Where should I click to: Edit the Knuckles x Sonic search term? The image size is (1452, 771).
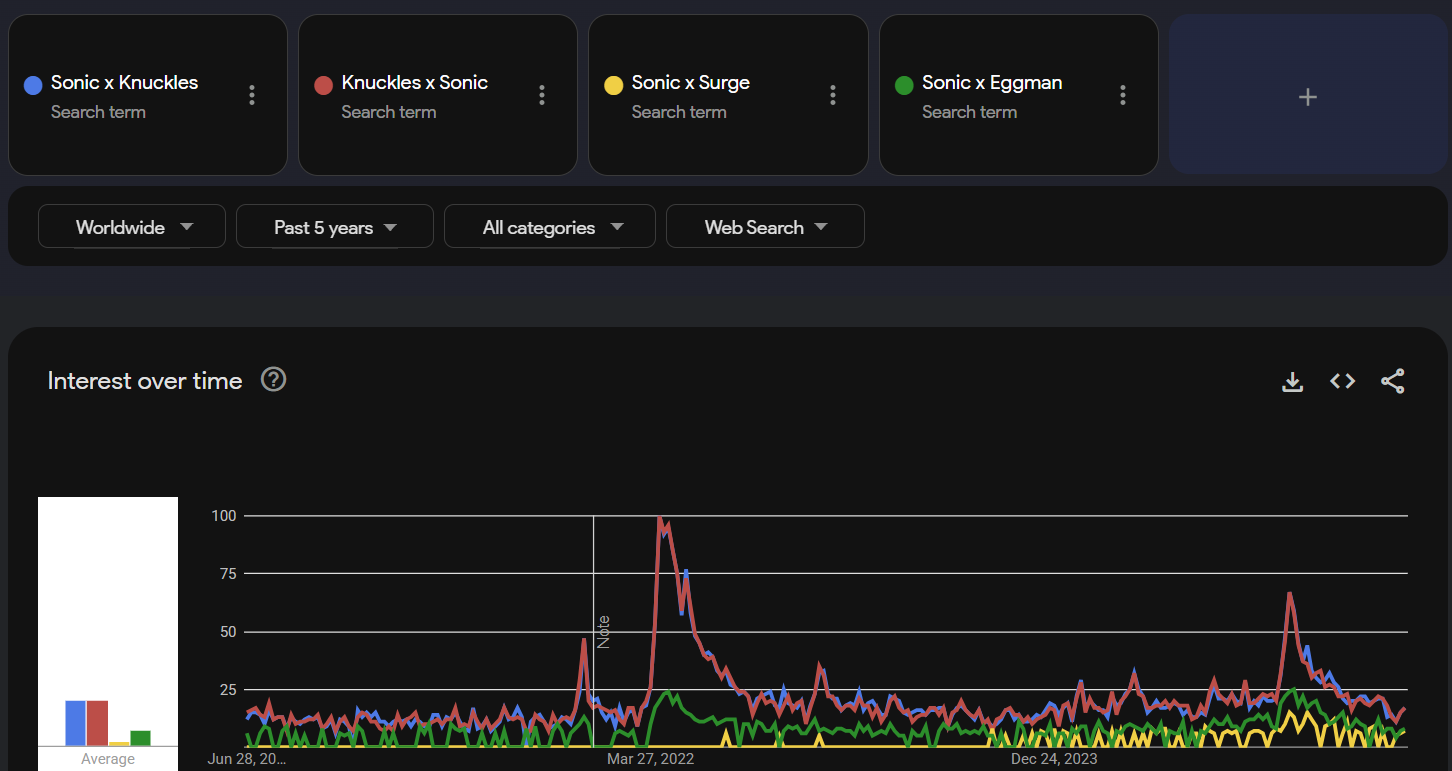click(x=415, y=83)
